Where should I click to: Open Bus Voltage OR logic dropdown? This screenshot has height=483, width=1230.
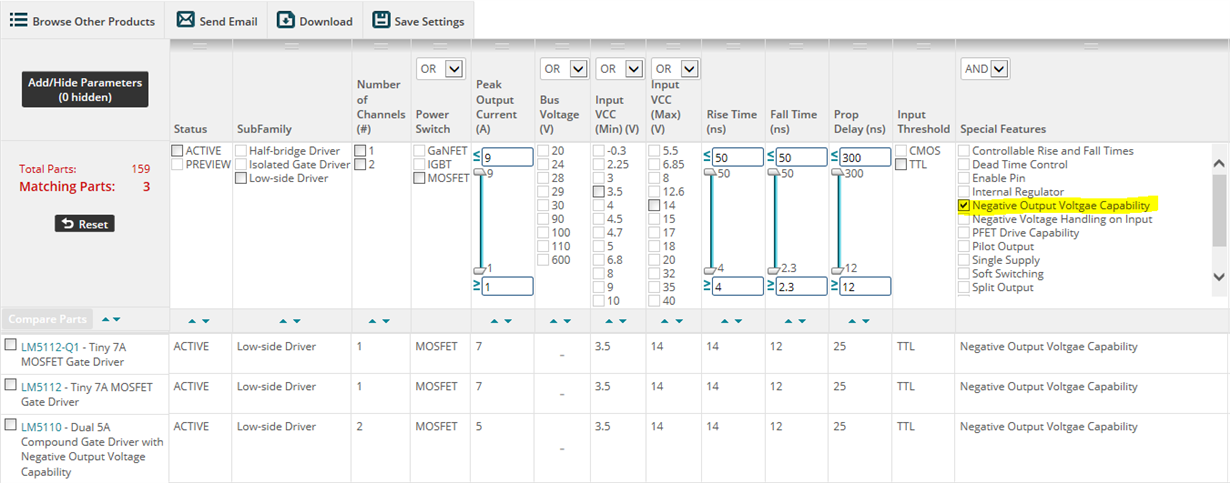click(x=565, y=69)
